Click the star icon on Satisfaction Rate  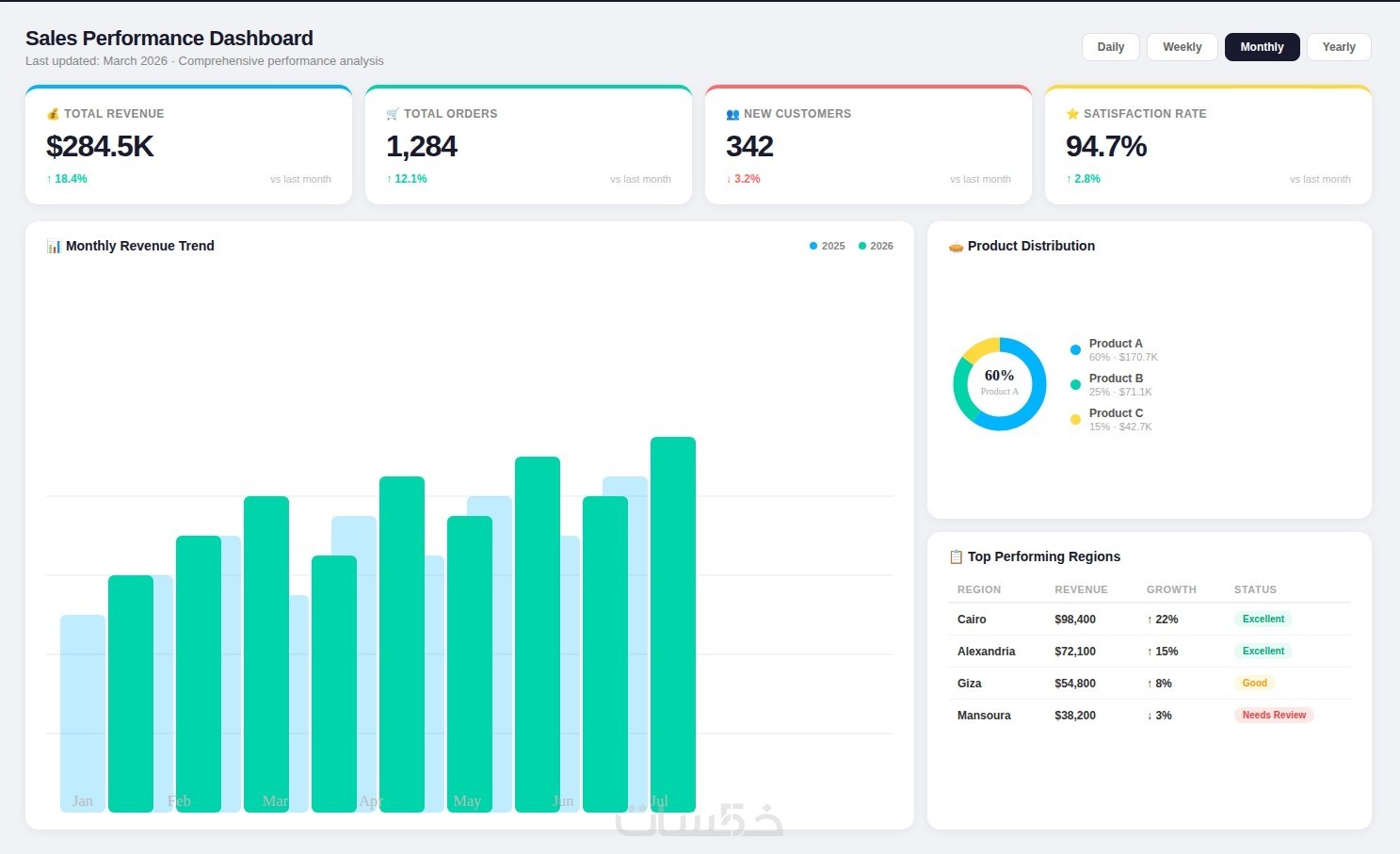click(1072, 114)
